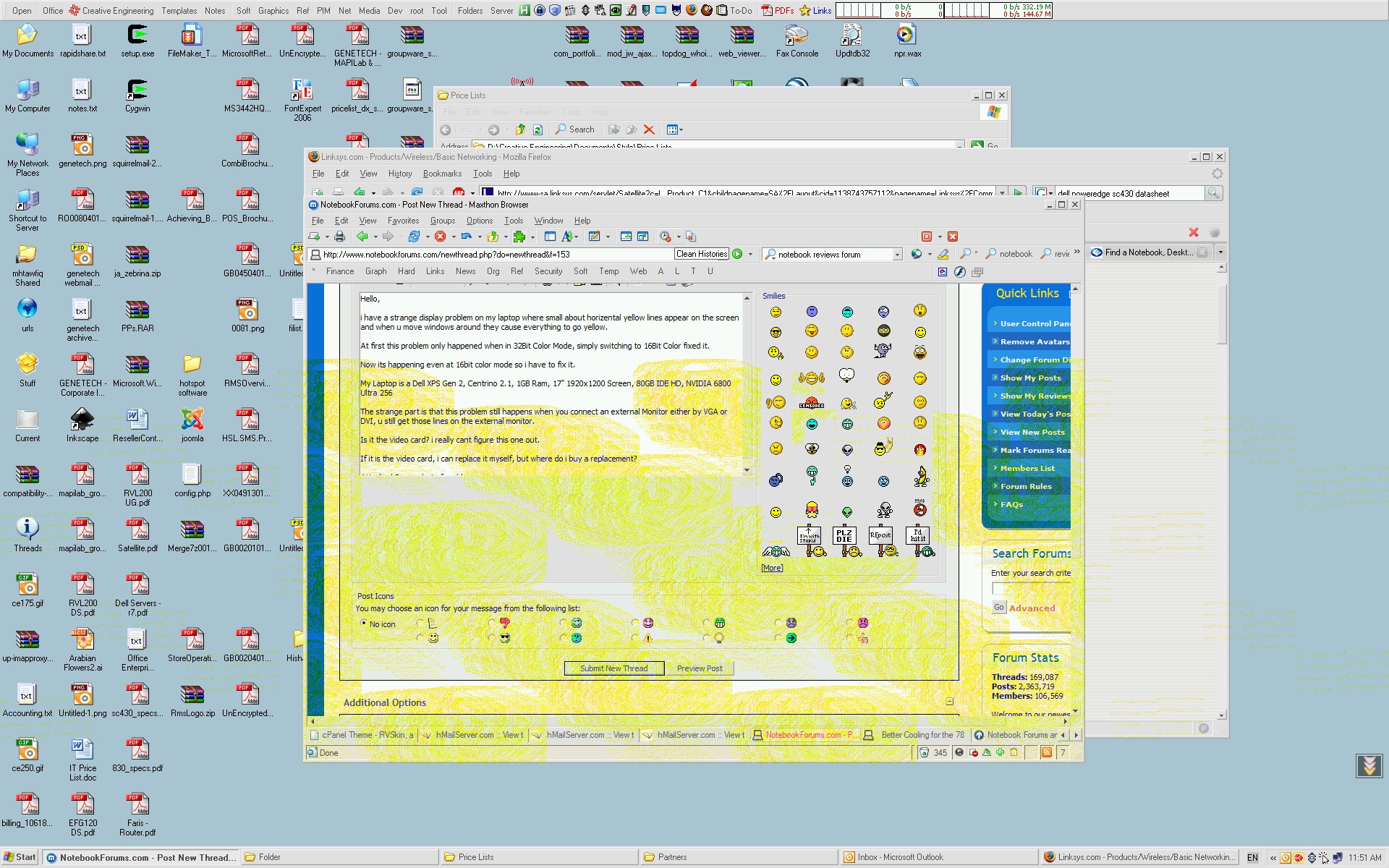Open the Bookmarks menu in Firefox

click(x=442, y=174)
